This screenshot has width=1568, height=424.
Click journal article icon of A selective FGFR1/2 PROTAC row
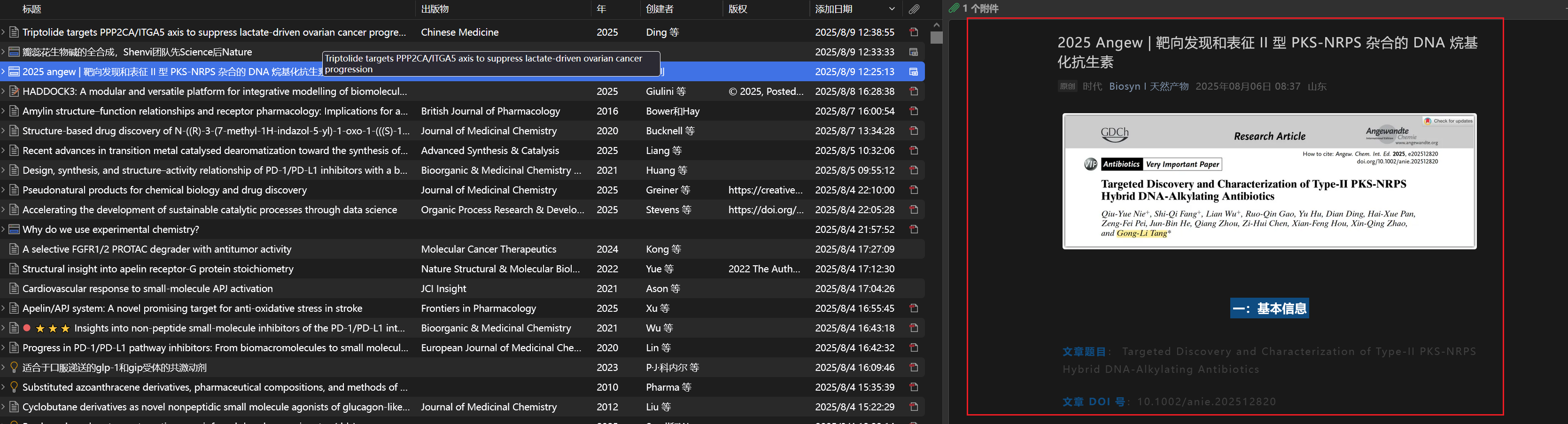[x=14, y=249]
